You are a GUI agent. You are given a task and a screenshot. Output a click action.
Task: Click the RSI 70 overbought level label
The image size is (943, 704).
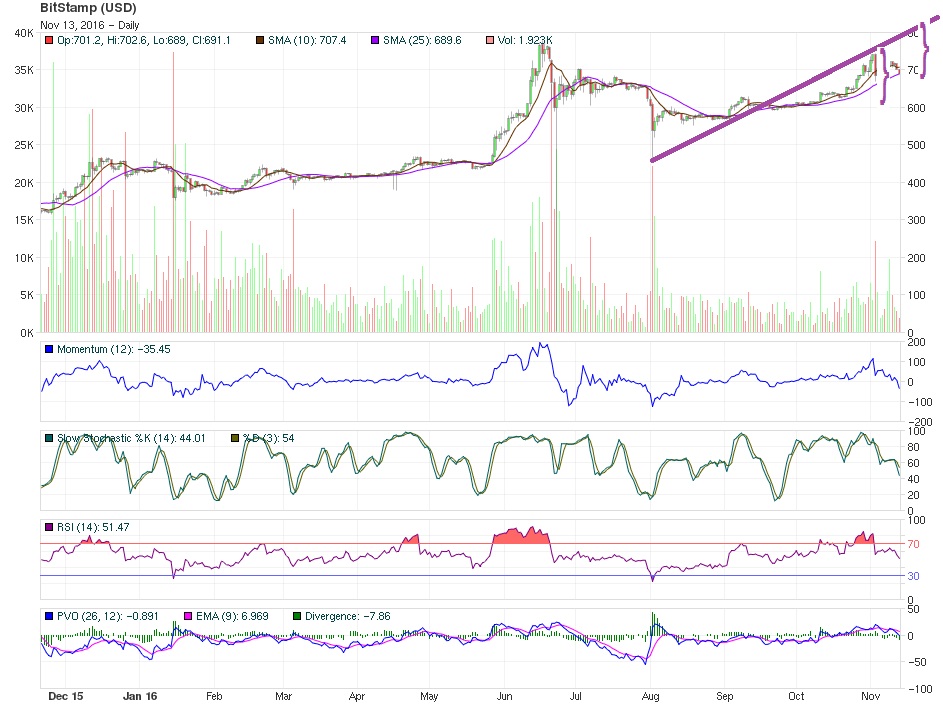click(x=914, y=544)
